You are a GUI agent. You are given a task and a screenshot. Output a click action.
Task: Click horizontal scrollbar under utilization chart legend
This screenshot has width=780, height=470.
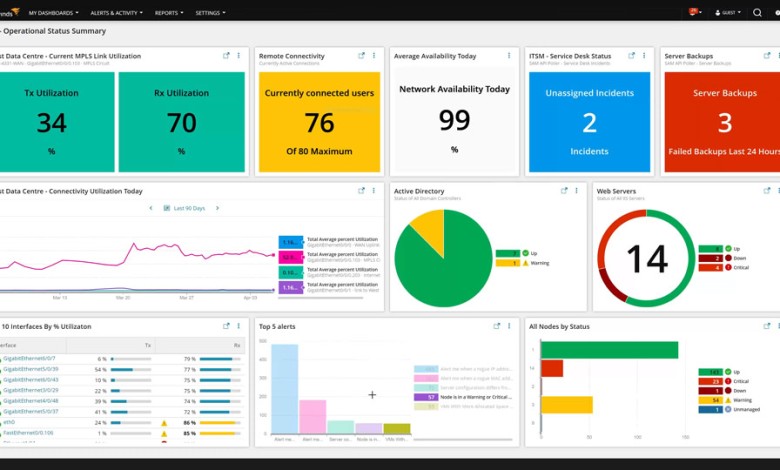coord(320,298)
